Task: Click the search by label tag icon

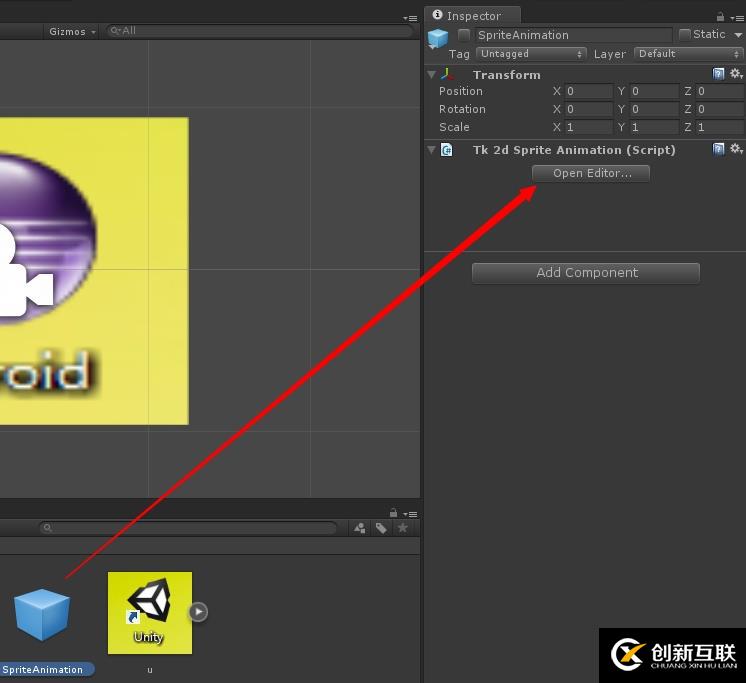Action: (x=381, y=528)
